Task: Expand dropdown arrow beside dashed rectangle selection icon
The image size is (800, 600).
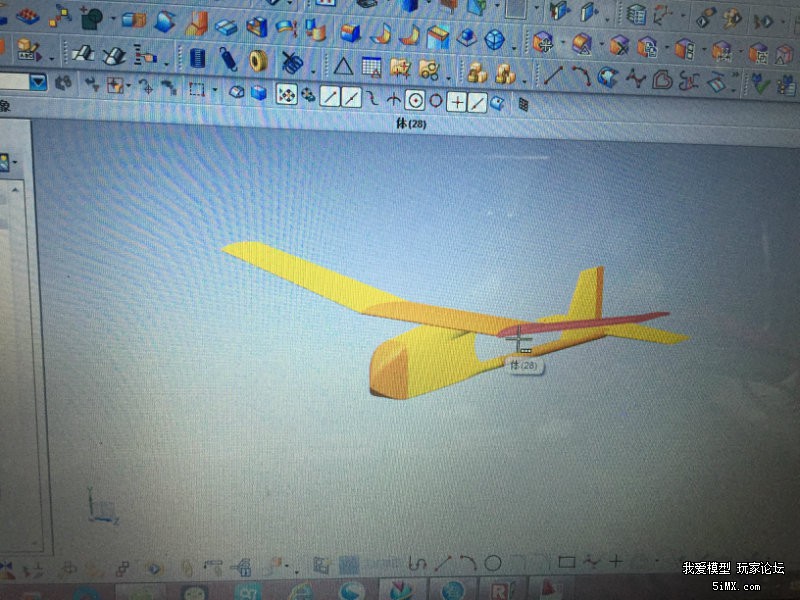Action: click(215, 91)
